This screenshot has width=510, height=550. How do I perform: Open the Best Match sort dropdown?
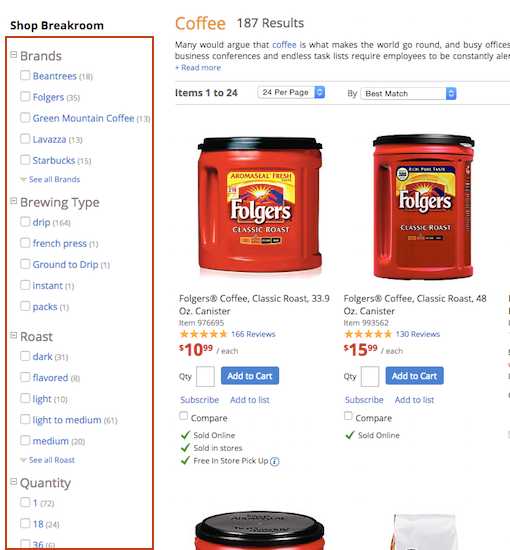point(408,94)
